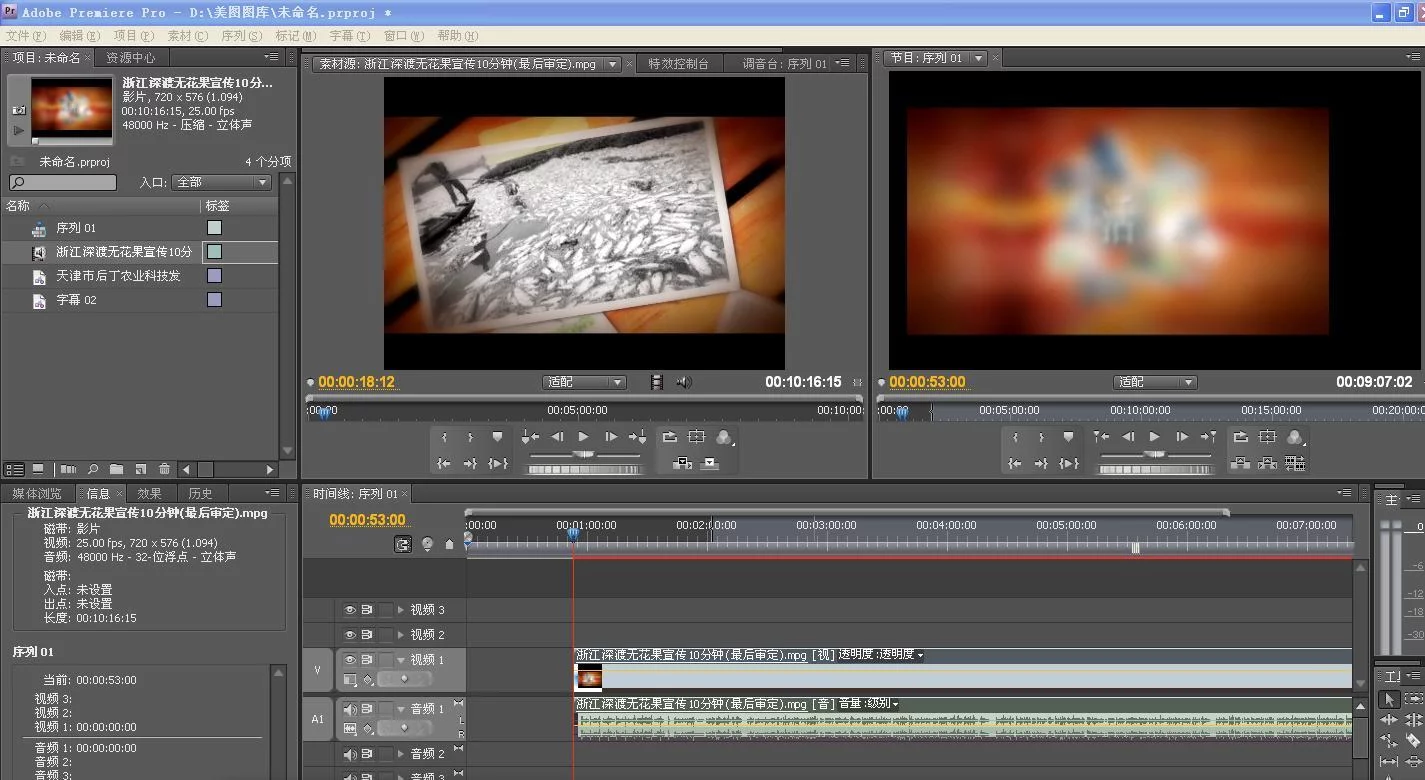The image size is (1425, 780).
Task: Open the 序列(S) menu
Action: [x=241, y=35]
